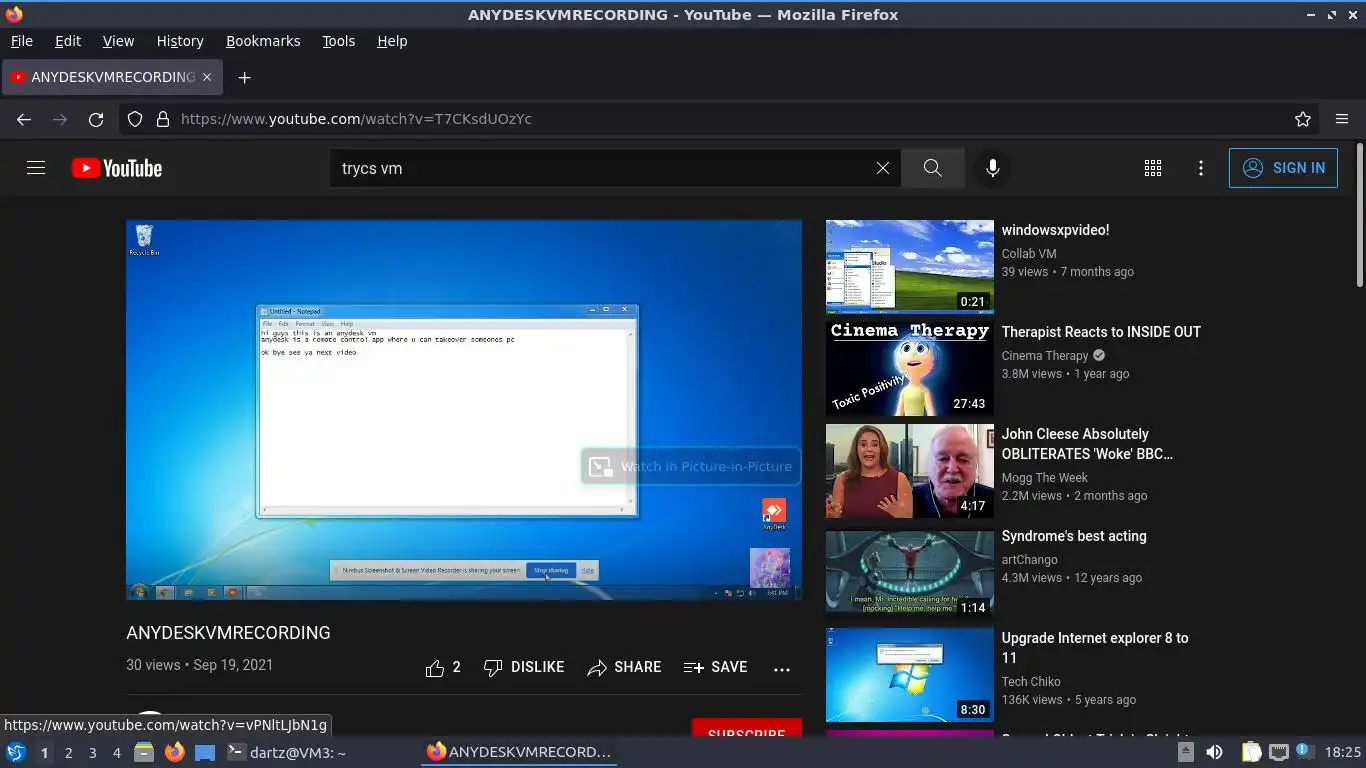Open the notification tray icon
The image size is (1366, 768).
click(1303, 751)
